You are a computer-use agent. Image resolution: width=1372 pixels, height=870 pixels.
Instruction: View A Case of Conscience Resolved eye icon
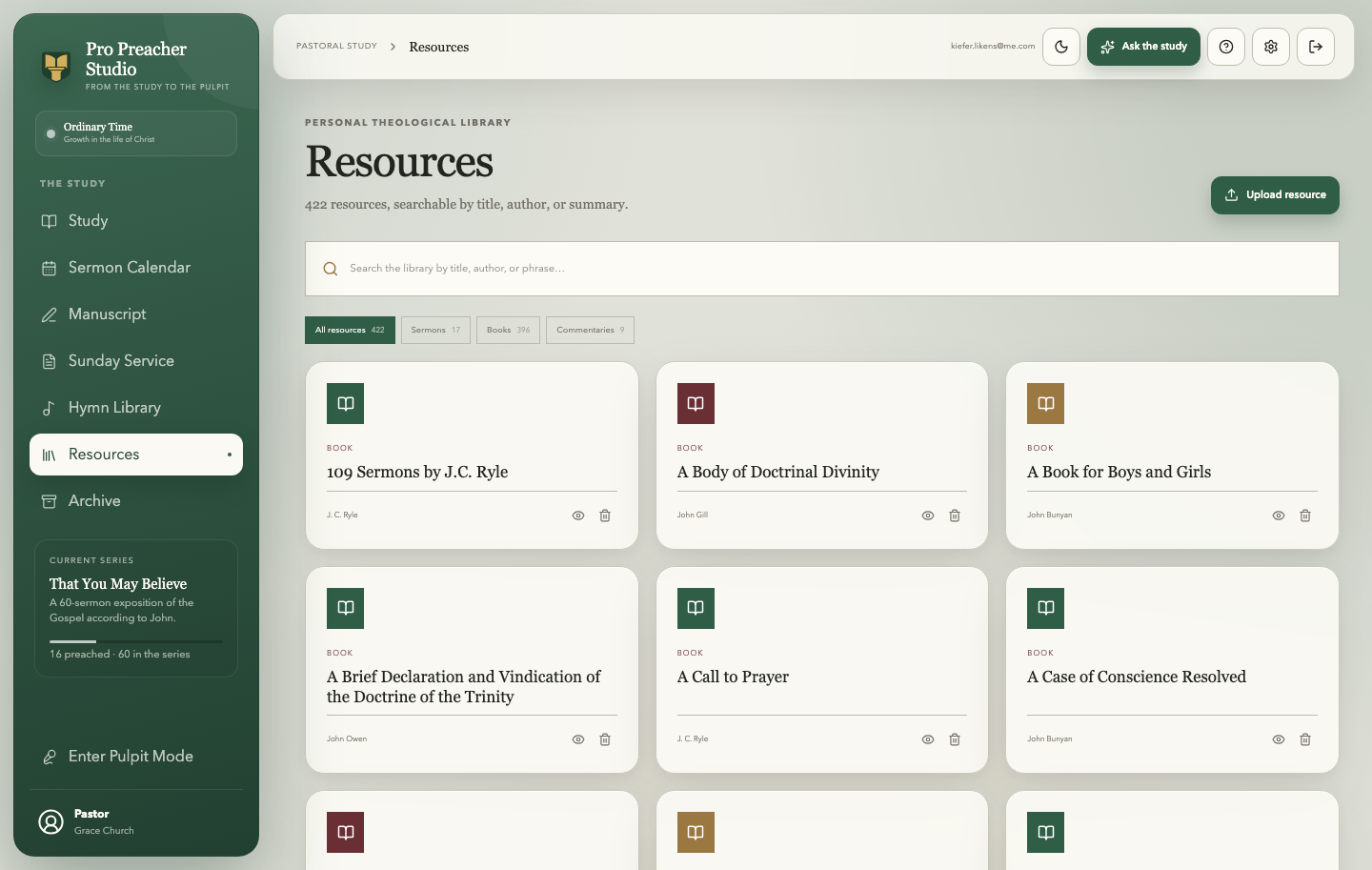[1279, 739]
